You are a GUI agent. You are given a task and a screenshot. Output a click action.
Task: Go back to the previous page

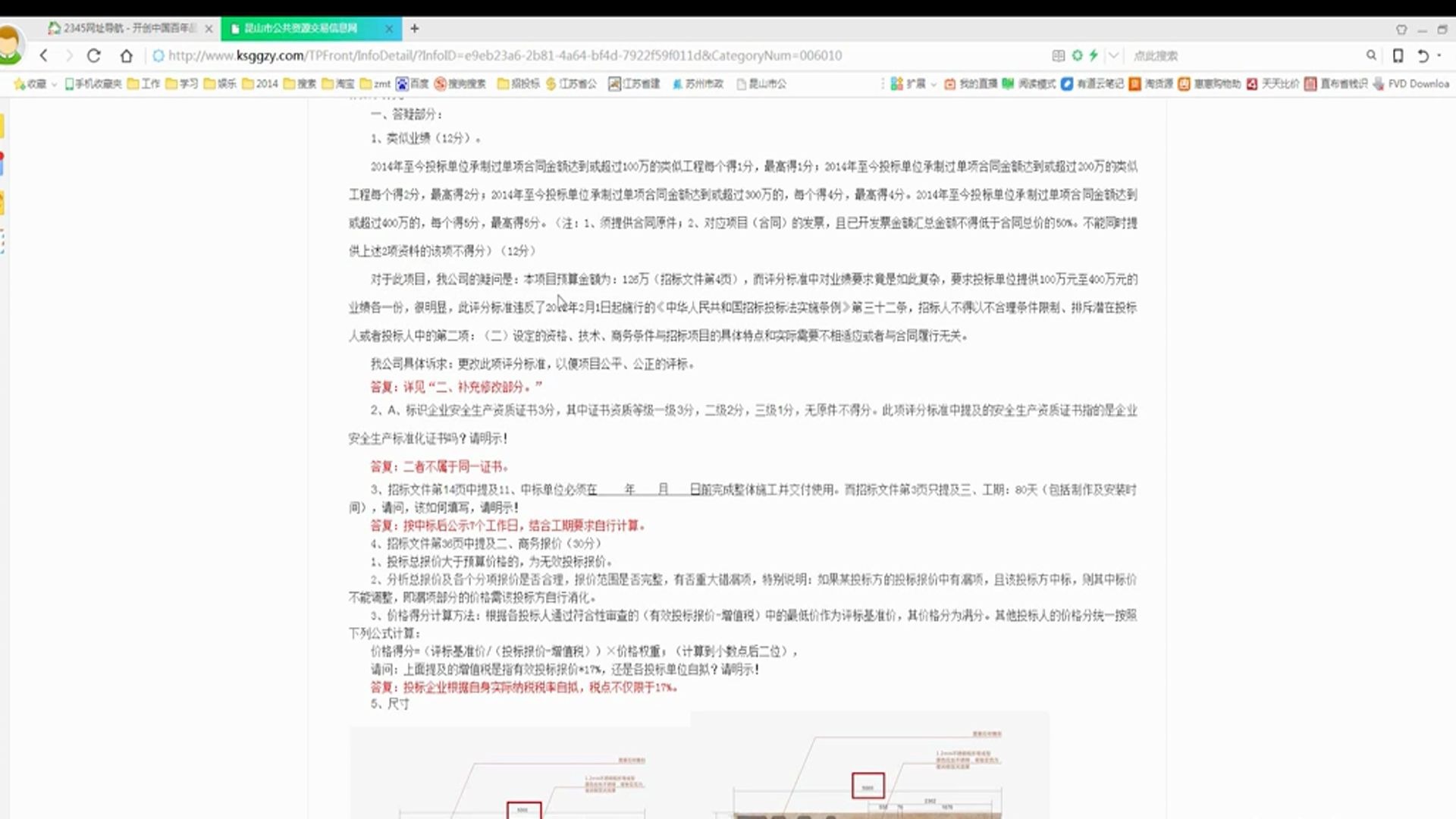pyautogui.click(x=44, y=55)
